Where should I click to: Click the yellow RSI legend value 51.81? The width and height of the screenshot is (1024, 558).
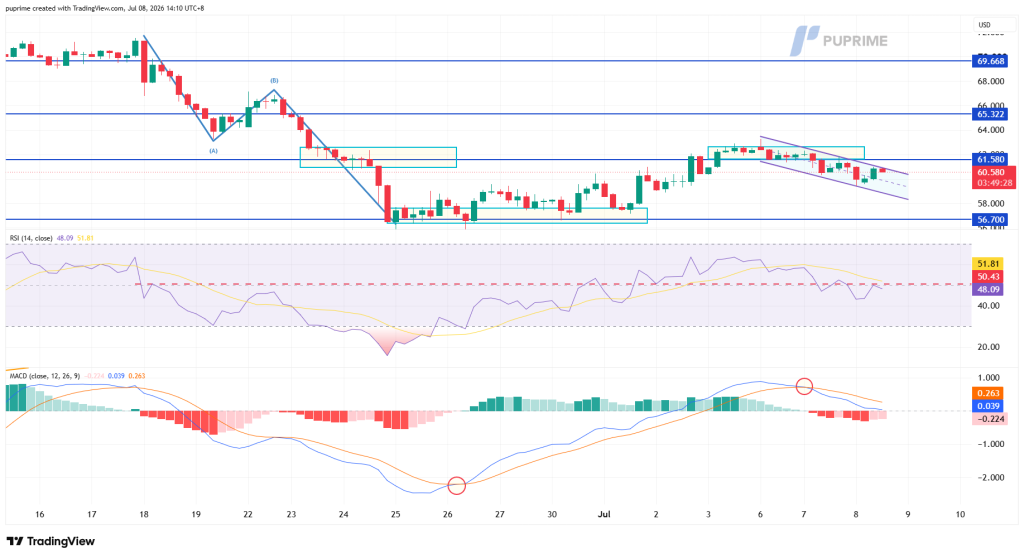(85, 238)
